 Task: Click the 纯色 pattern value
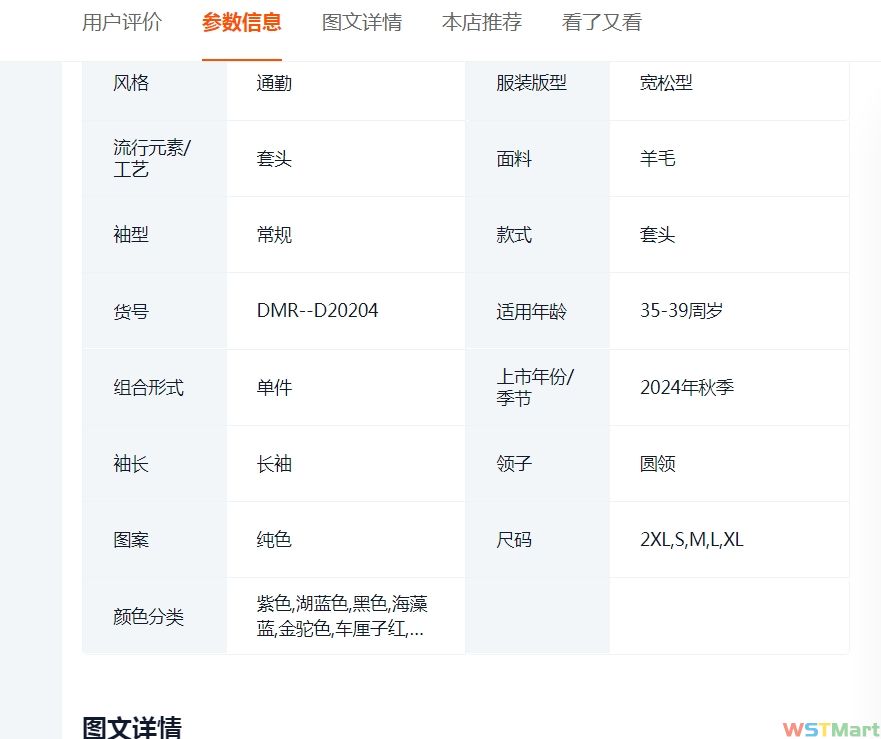pyautogui.click(x=274, y=540)
